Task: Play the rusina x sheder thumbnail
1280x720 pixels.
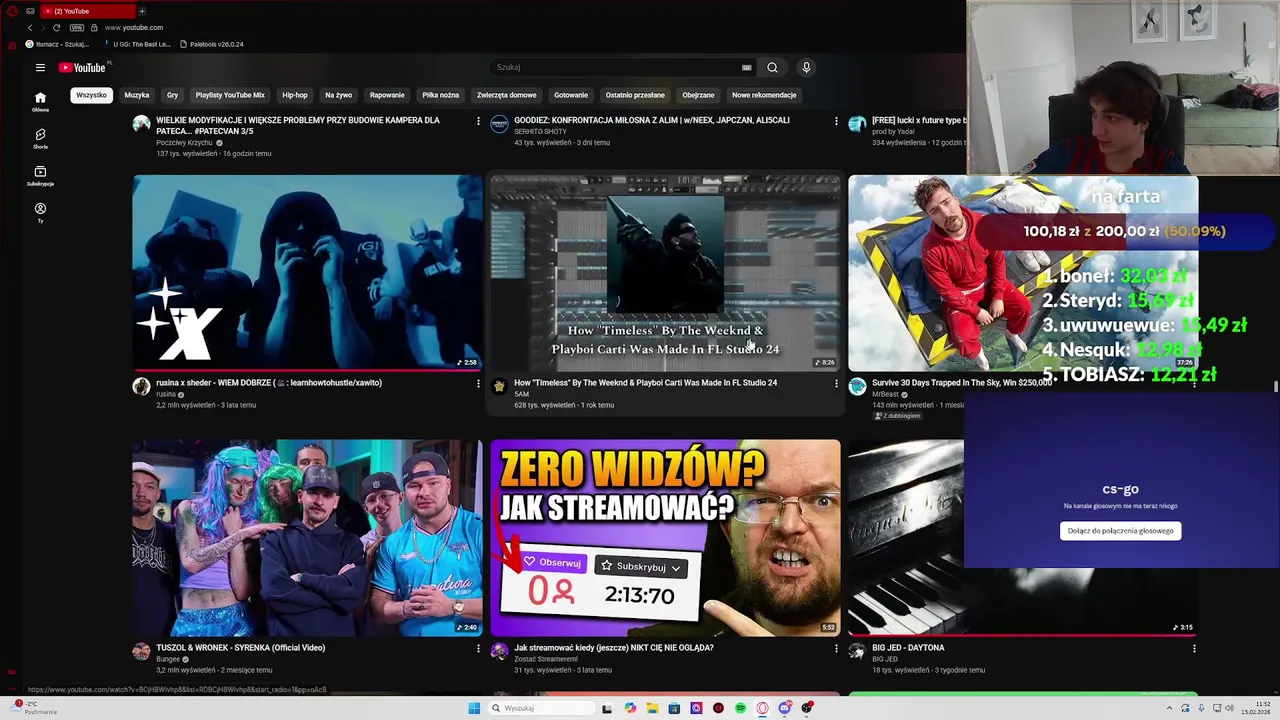Action: tap(307, 272)
